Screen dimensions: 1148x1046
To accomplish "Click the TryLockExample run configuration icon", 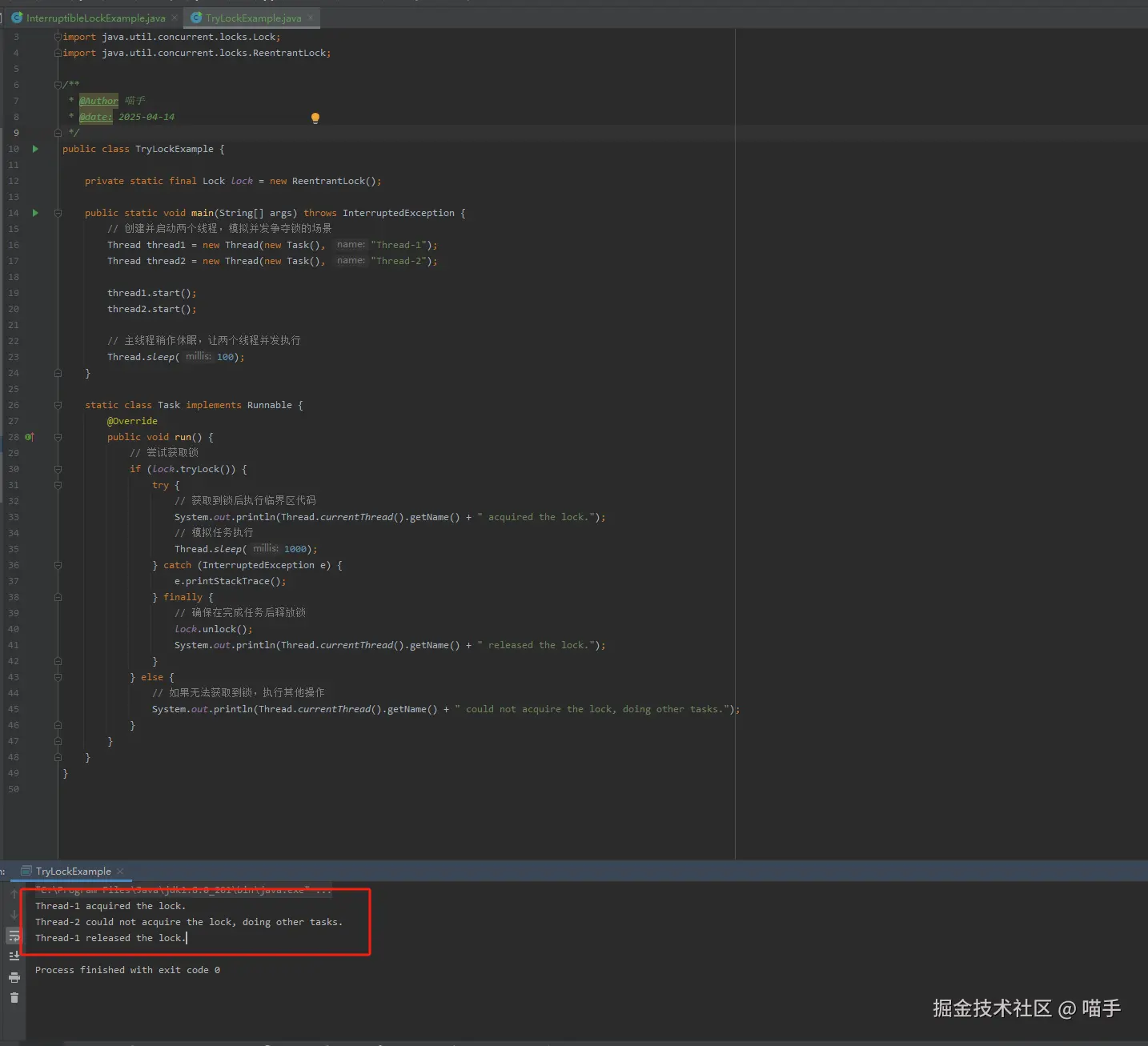I will tap(26, 872).
